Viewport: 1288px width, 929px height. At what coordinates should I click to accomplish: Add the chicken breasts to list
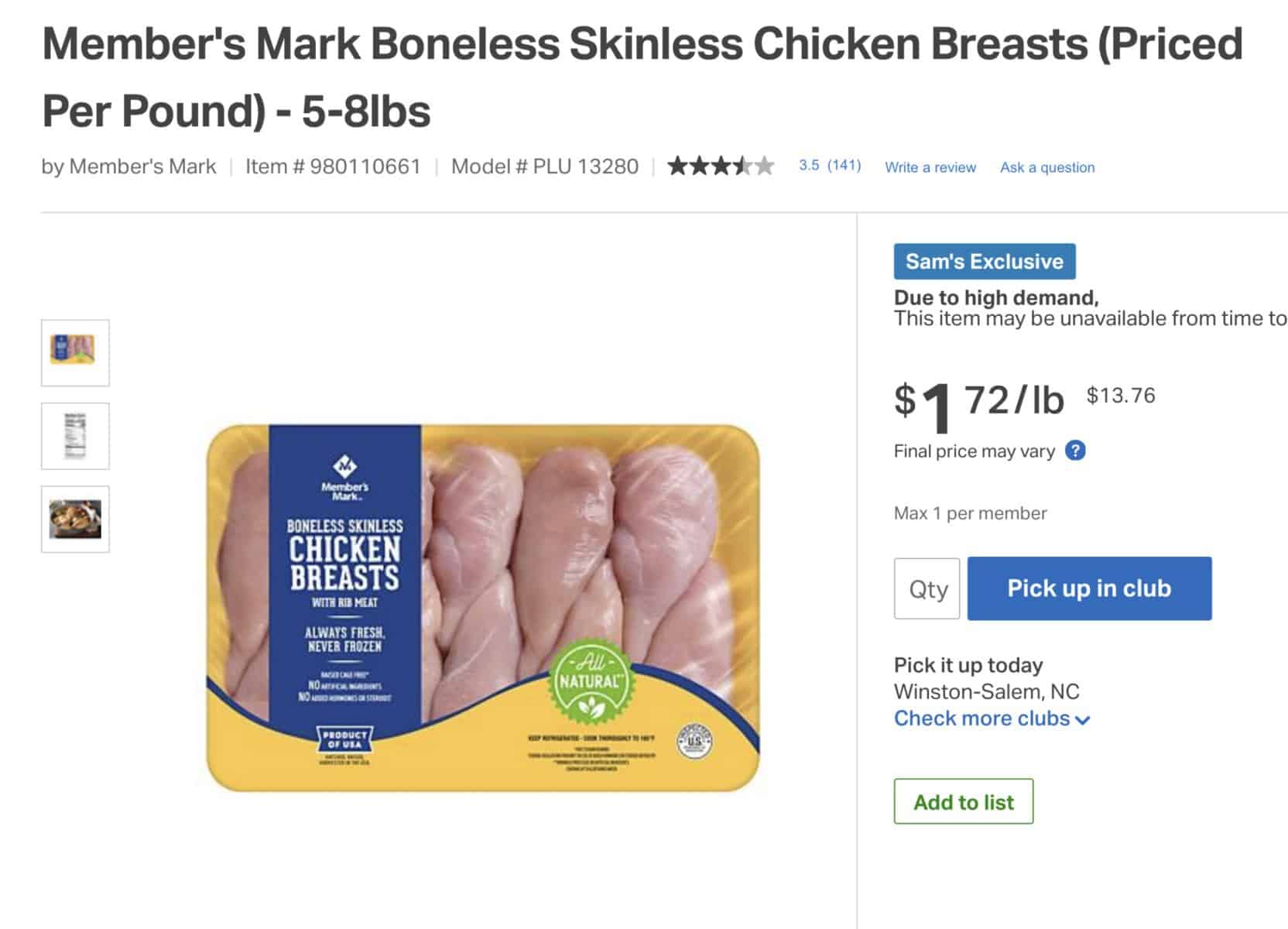click(x=963, y=802)
